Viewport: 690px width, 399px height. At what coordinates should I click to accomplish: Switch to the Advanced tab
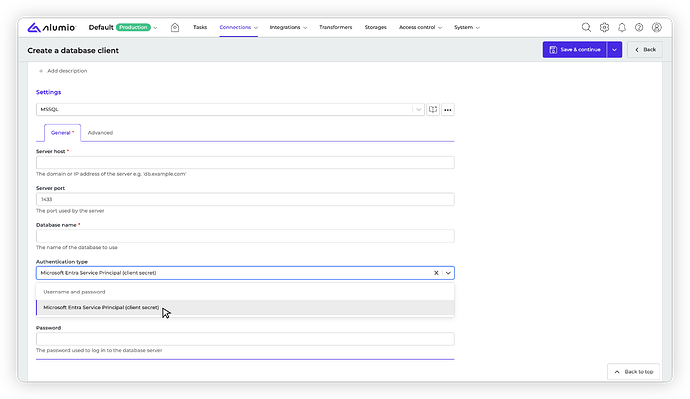point(100,133)
